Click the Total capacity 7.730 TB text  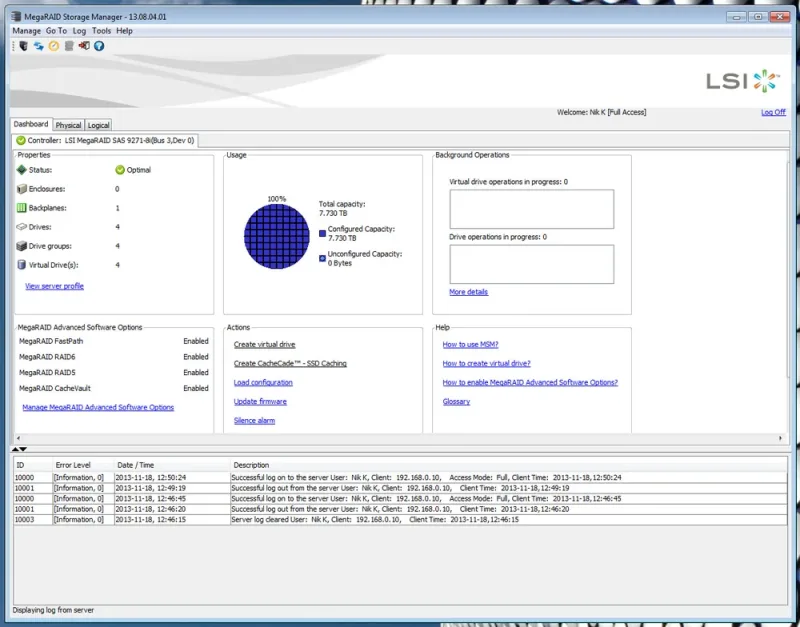point(342,208)
